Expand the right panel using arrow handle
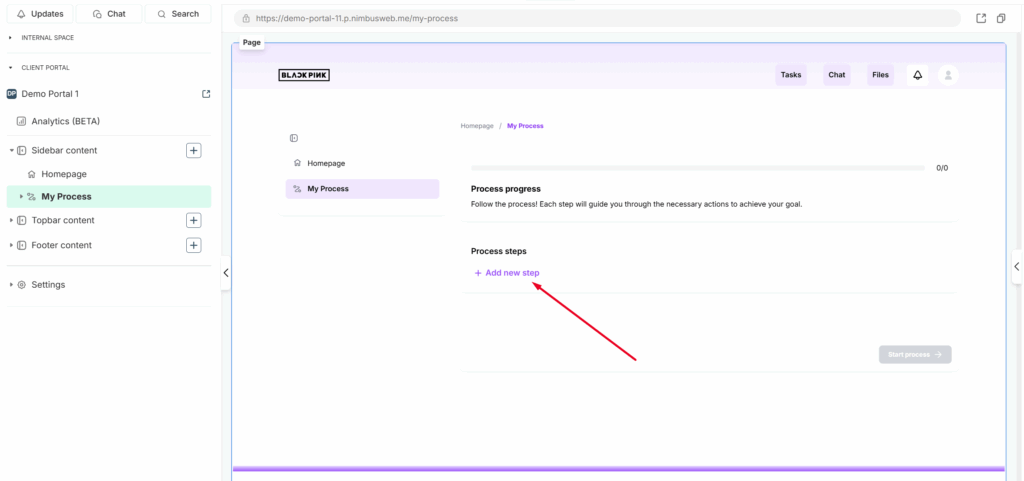The width and height of the screenshot is (1024, 481). click(1017, 266)
